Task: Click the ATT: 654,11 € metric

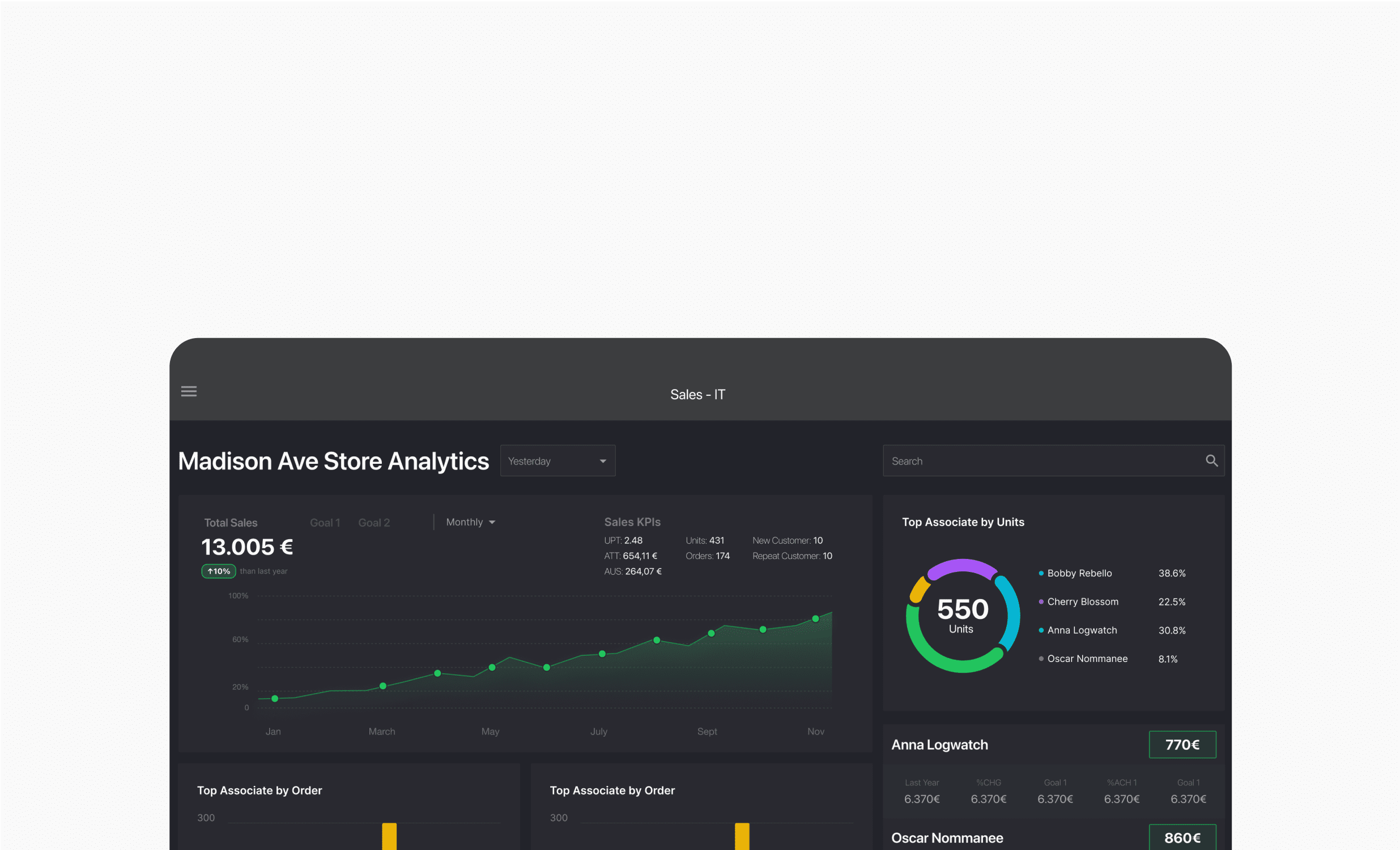Action: 631,556
